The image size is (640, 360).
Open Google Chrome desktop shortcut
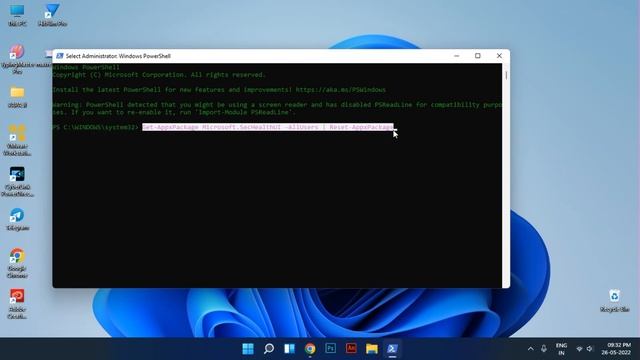[17, 263]
